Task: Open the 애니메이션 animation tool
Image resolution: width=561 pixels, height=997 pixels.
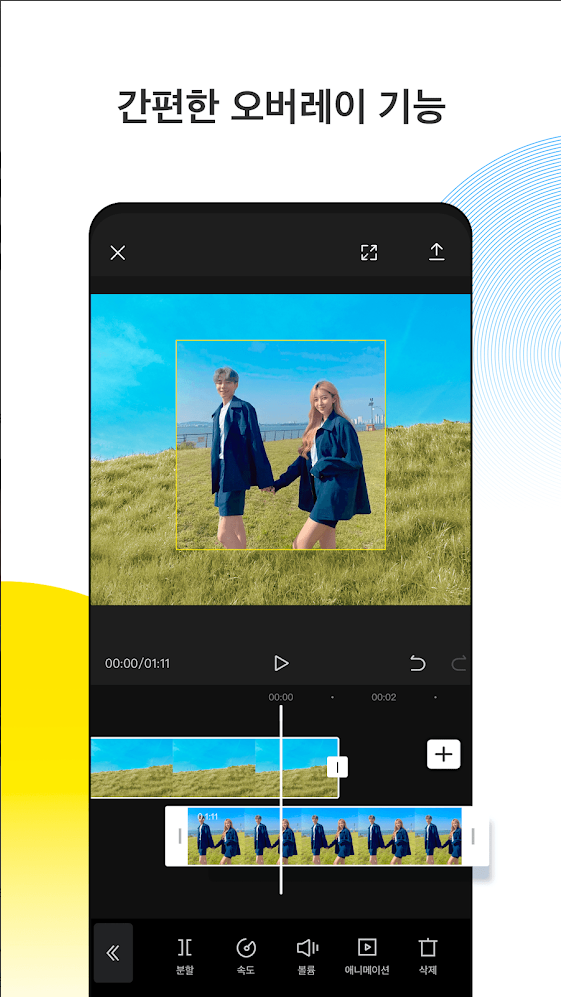Action: [367, 956]
